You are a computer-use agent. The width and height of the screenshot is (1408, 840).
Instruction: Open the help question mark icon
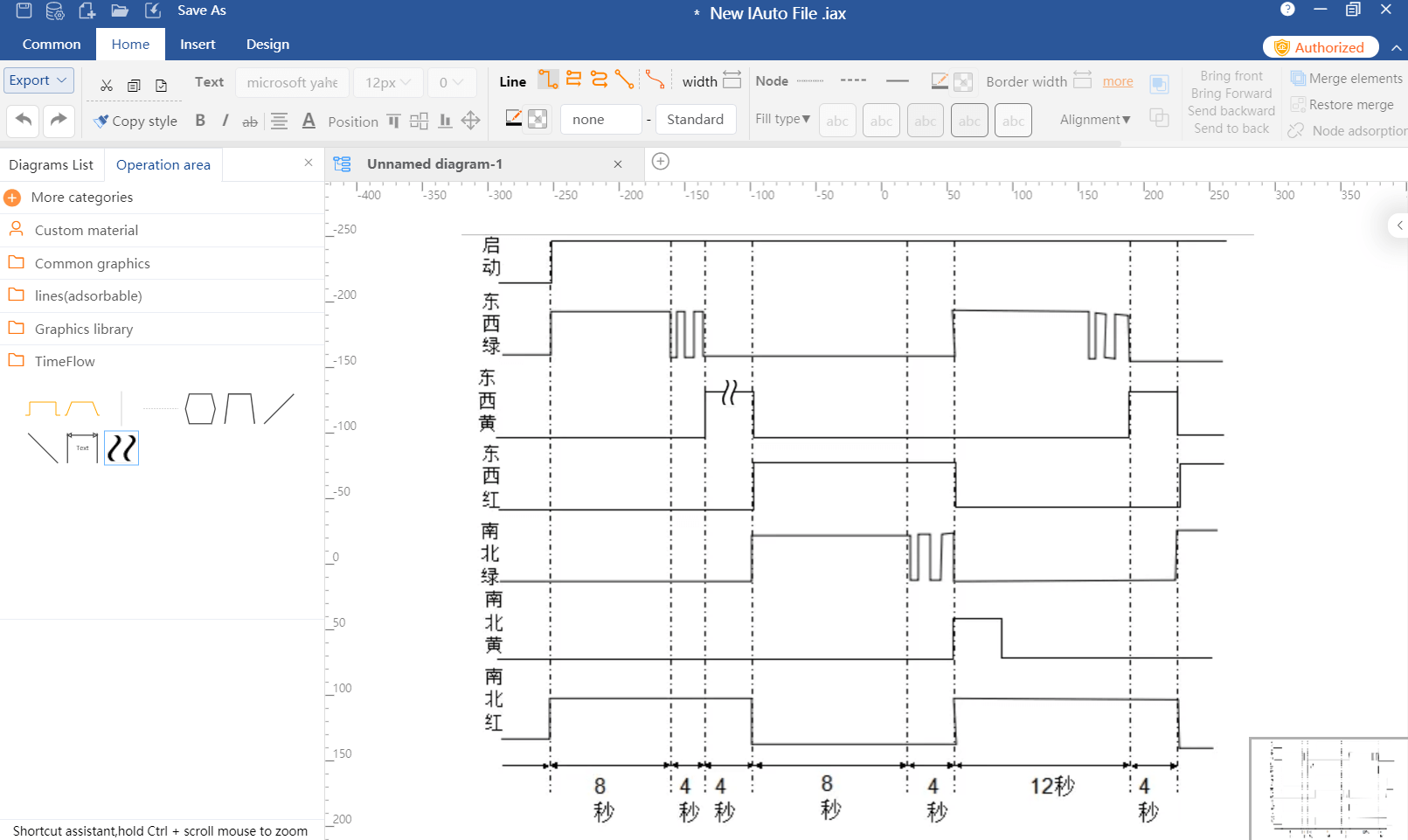point(1287,9)
